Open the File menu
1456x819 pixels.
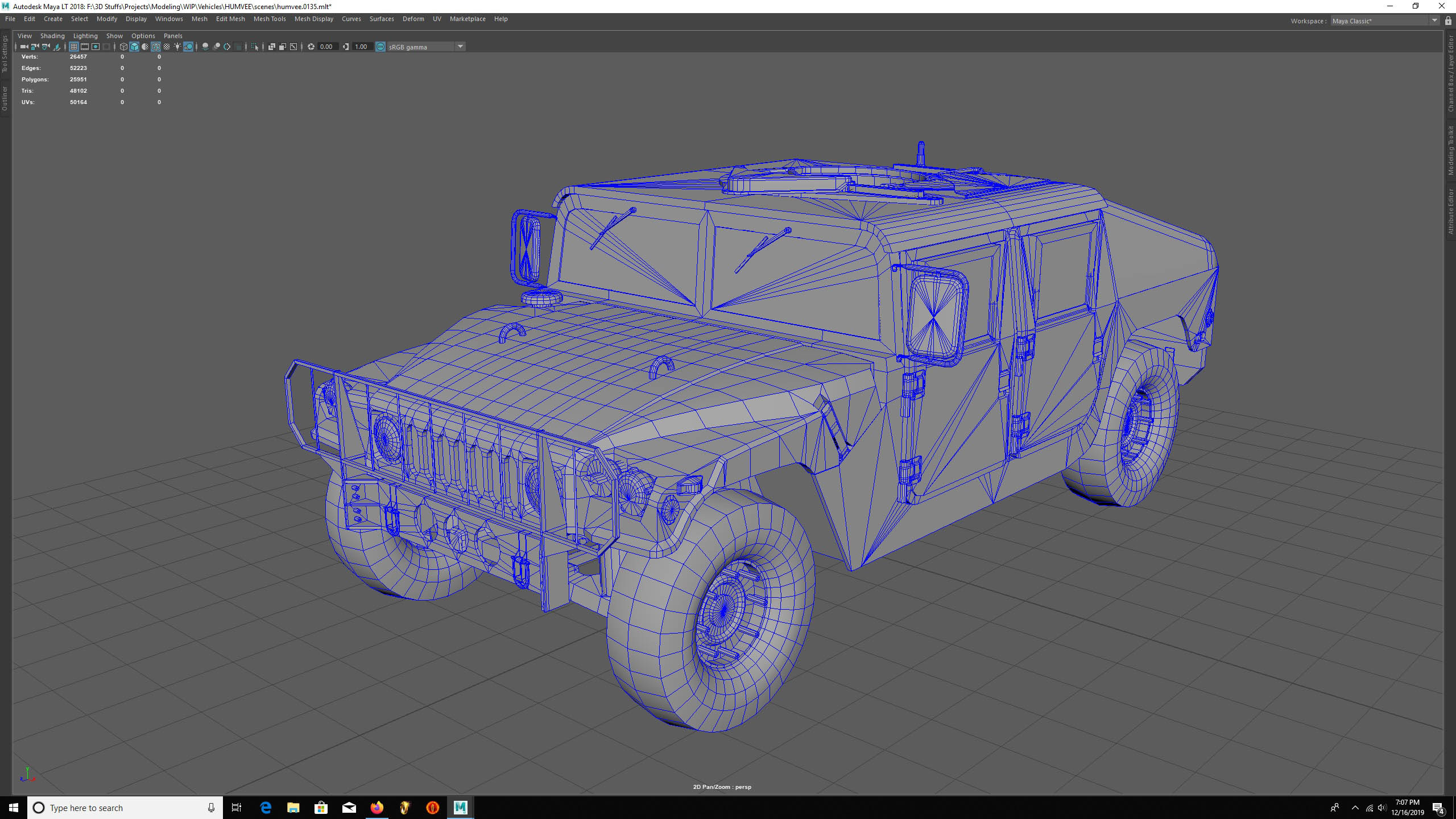(x=10, y=19)
